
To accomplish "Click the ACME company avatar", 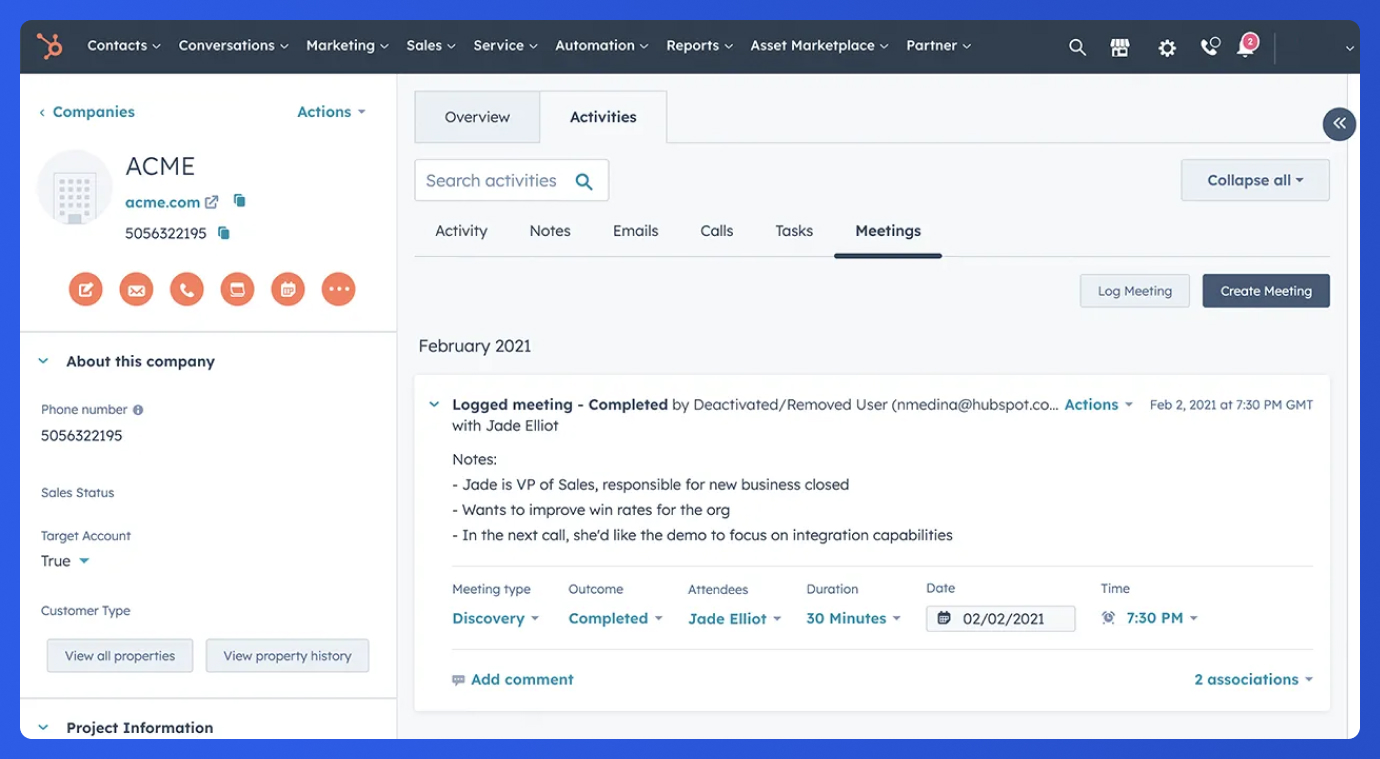I will coord(74,188).
